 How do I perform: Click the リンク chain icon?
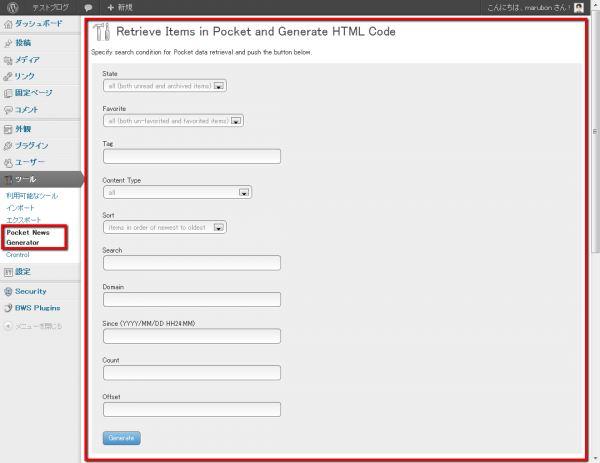[8, 77]
